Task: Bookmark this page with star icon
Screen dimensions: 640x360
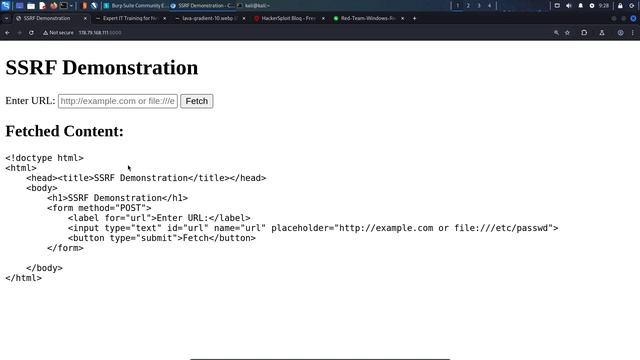Action: [567, 33]
